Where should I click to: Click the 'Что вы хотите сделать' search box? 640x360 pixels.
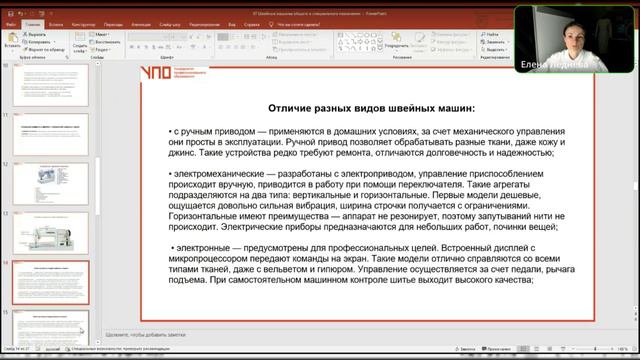(x=295, y=24)
